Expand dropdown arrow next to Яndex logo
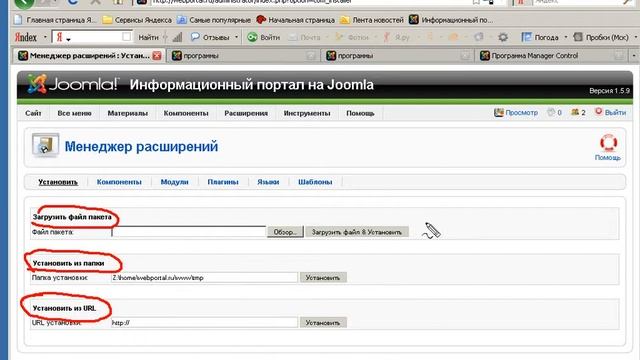 (45, 37)
